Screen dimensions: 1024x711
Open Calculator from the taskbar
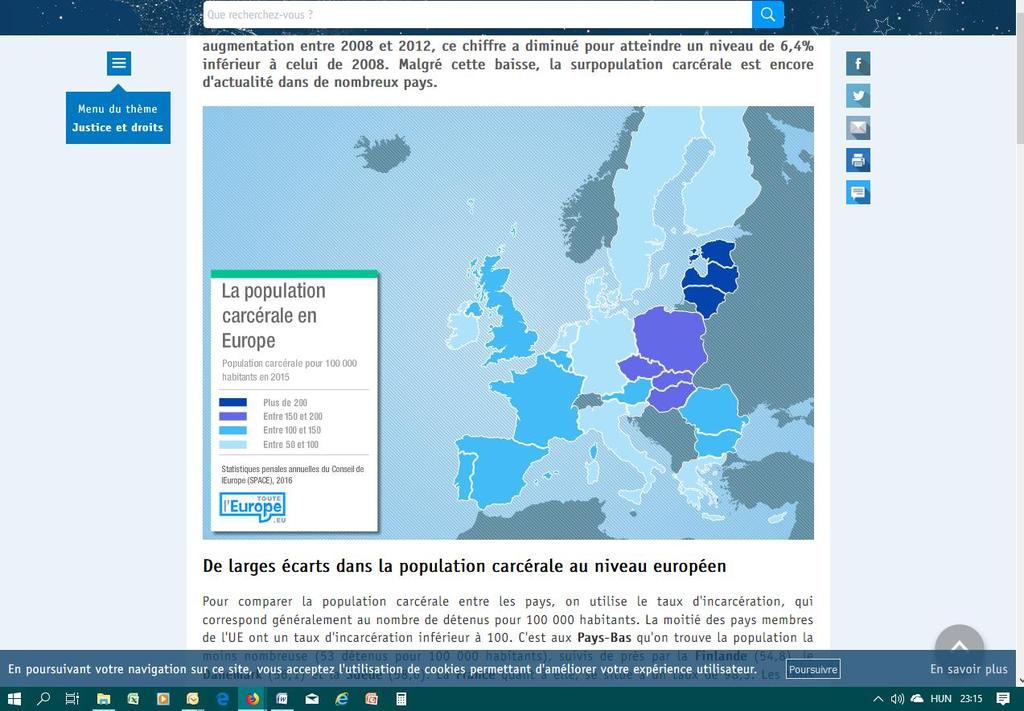tap(402, 699)
